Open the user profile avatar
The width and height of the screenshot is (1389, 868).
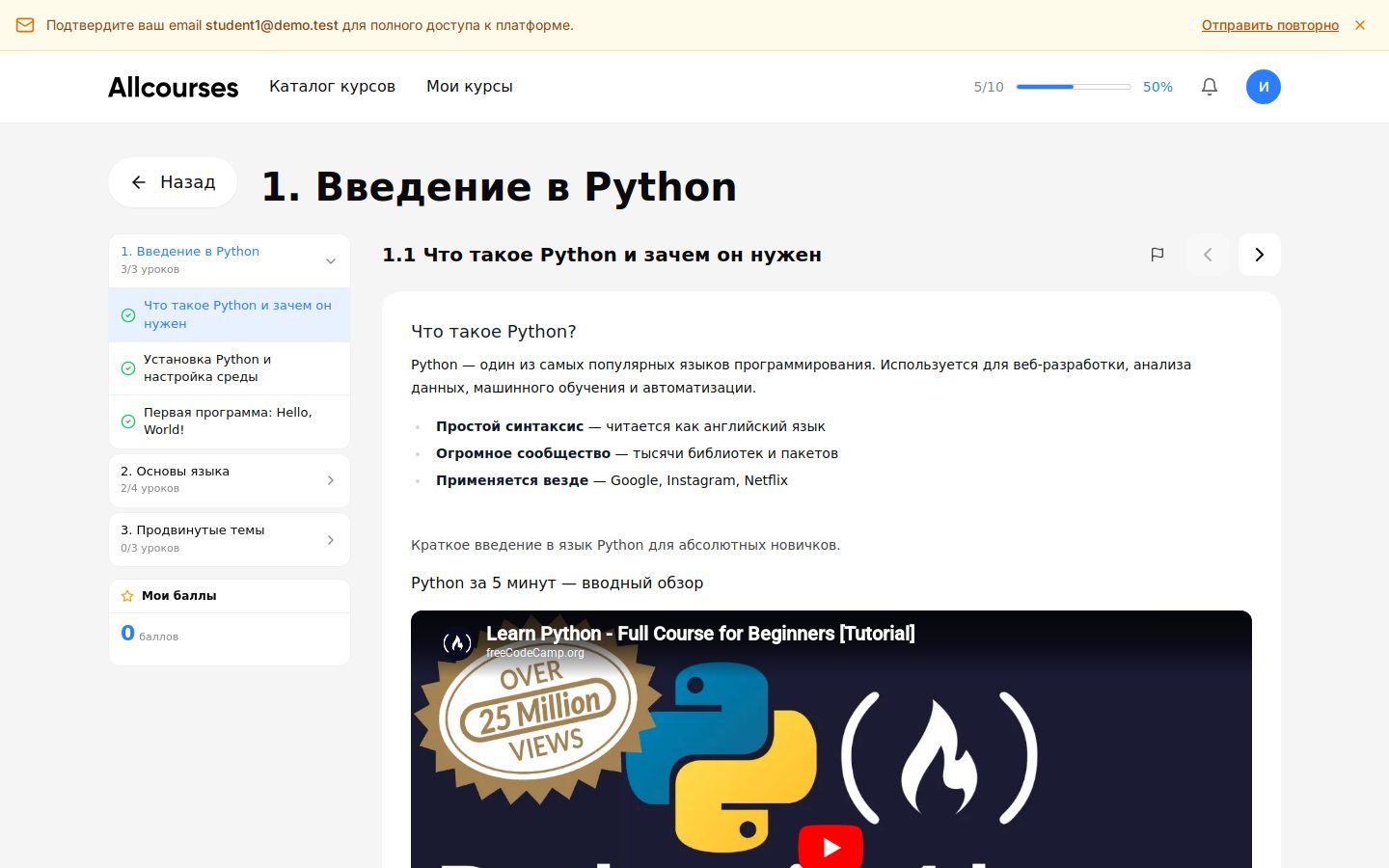(x=1264, y=87)
